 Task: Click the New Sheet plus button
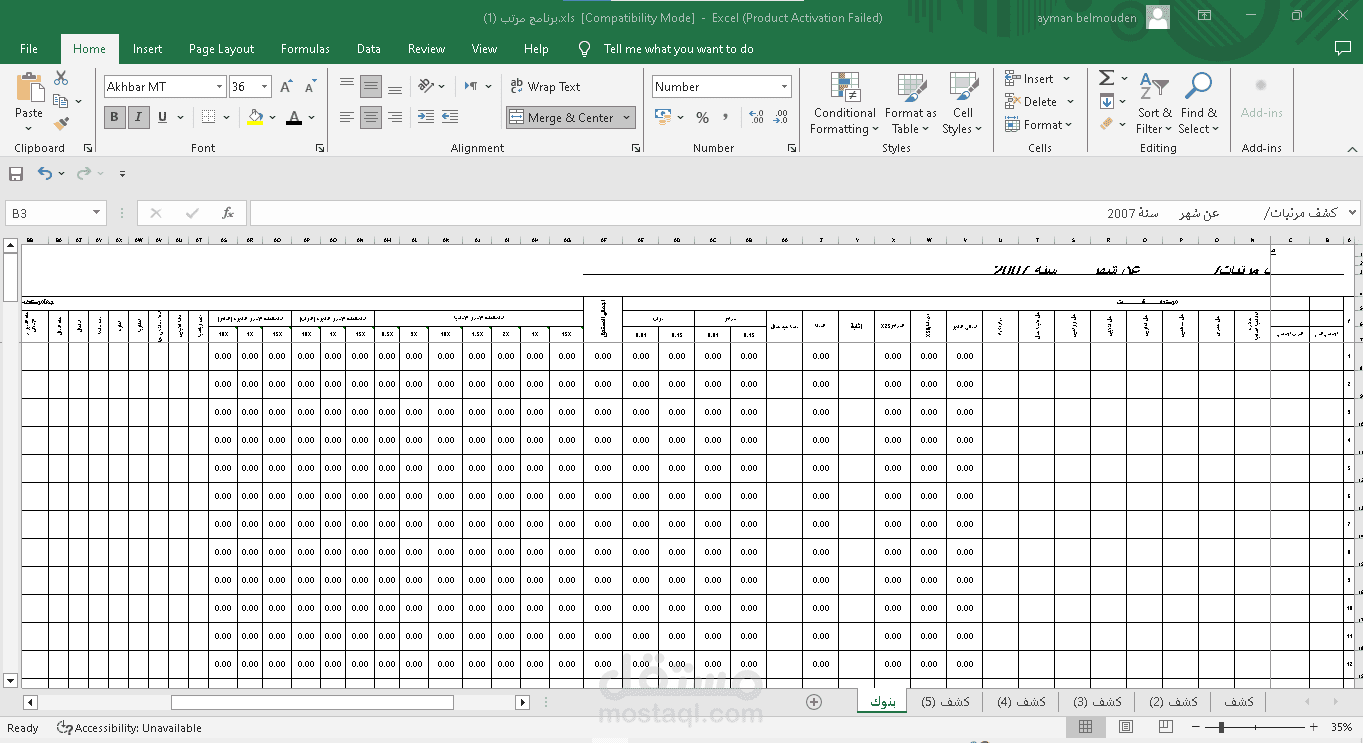(814, 701)
